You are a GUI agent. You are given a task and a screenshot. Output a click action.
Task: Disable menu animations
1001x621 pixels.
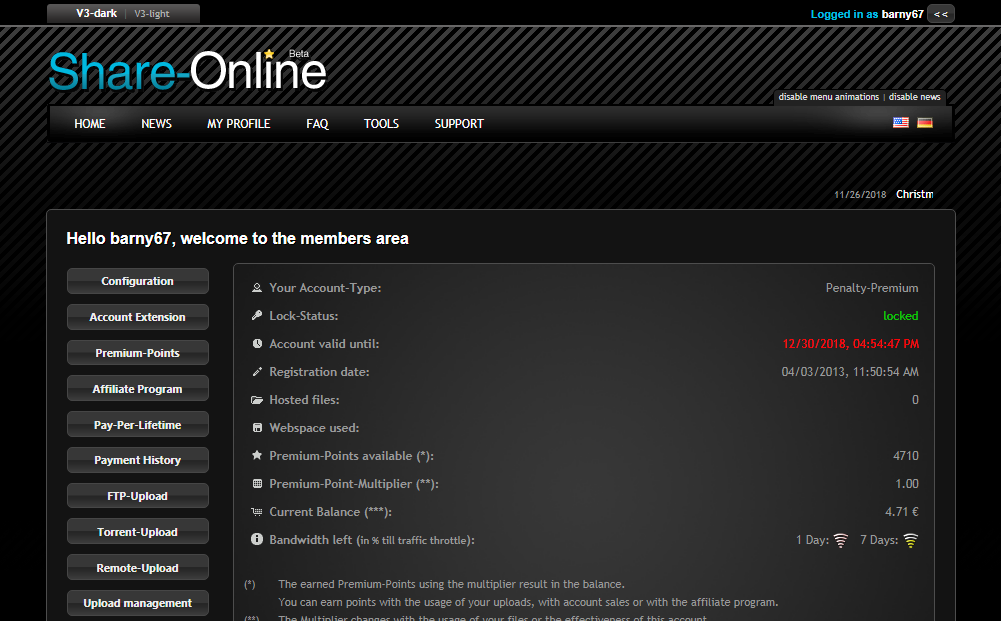[829, 97]
